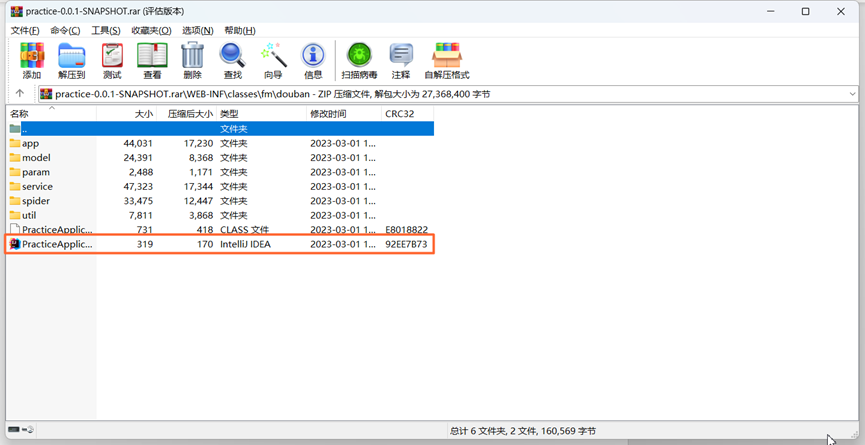865x445 pixels.
Task: Start 扫描病毒 (Virus Scan) tool
Action: point(359,60)
